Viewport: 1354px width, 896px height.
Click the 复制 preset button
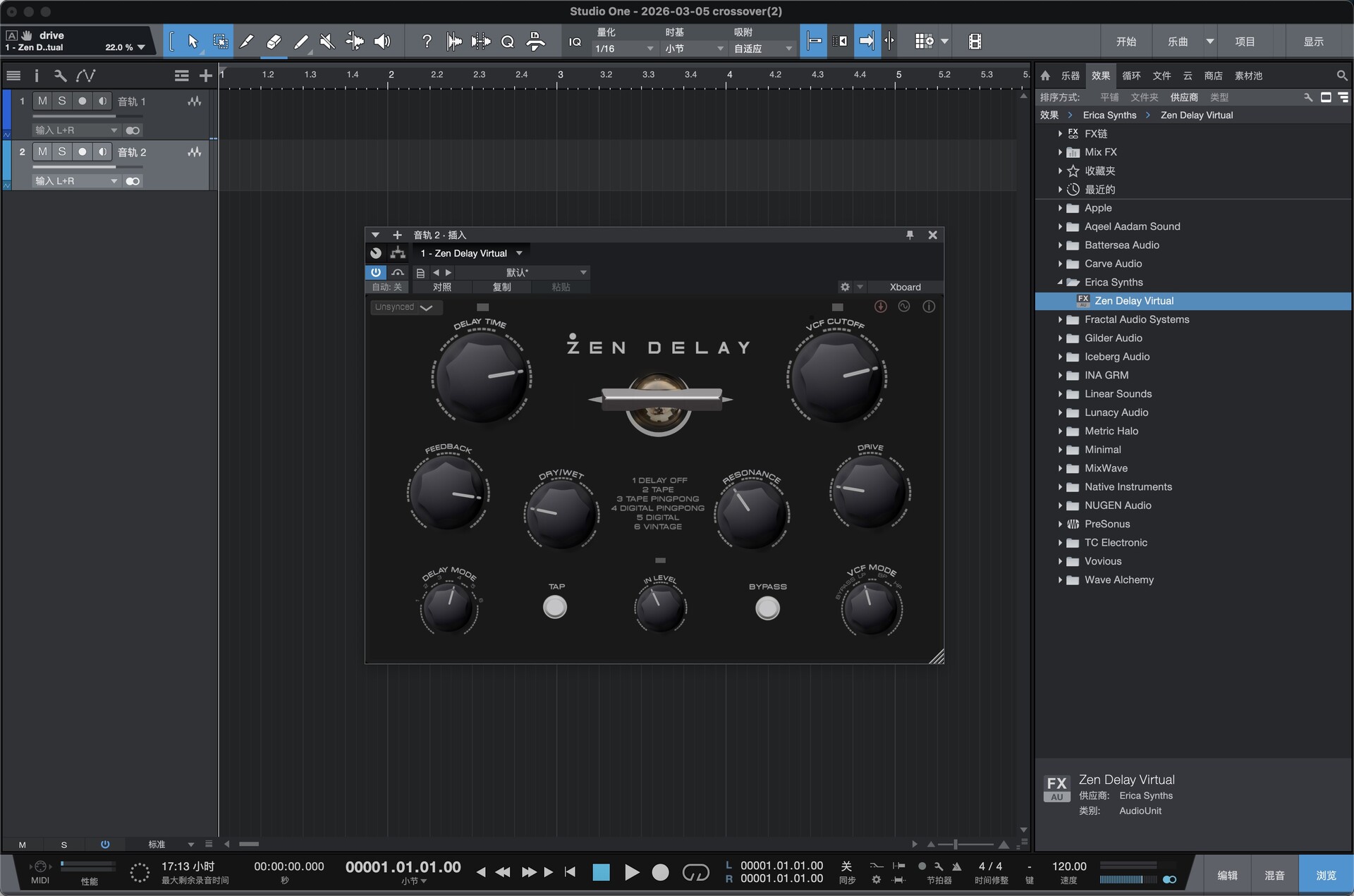click(503, 287)
